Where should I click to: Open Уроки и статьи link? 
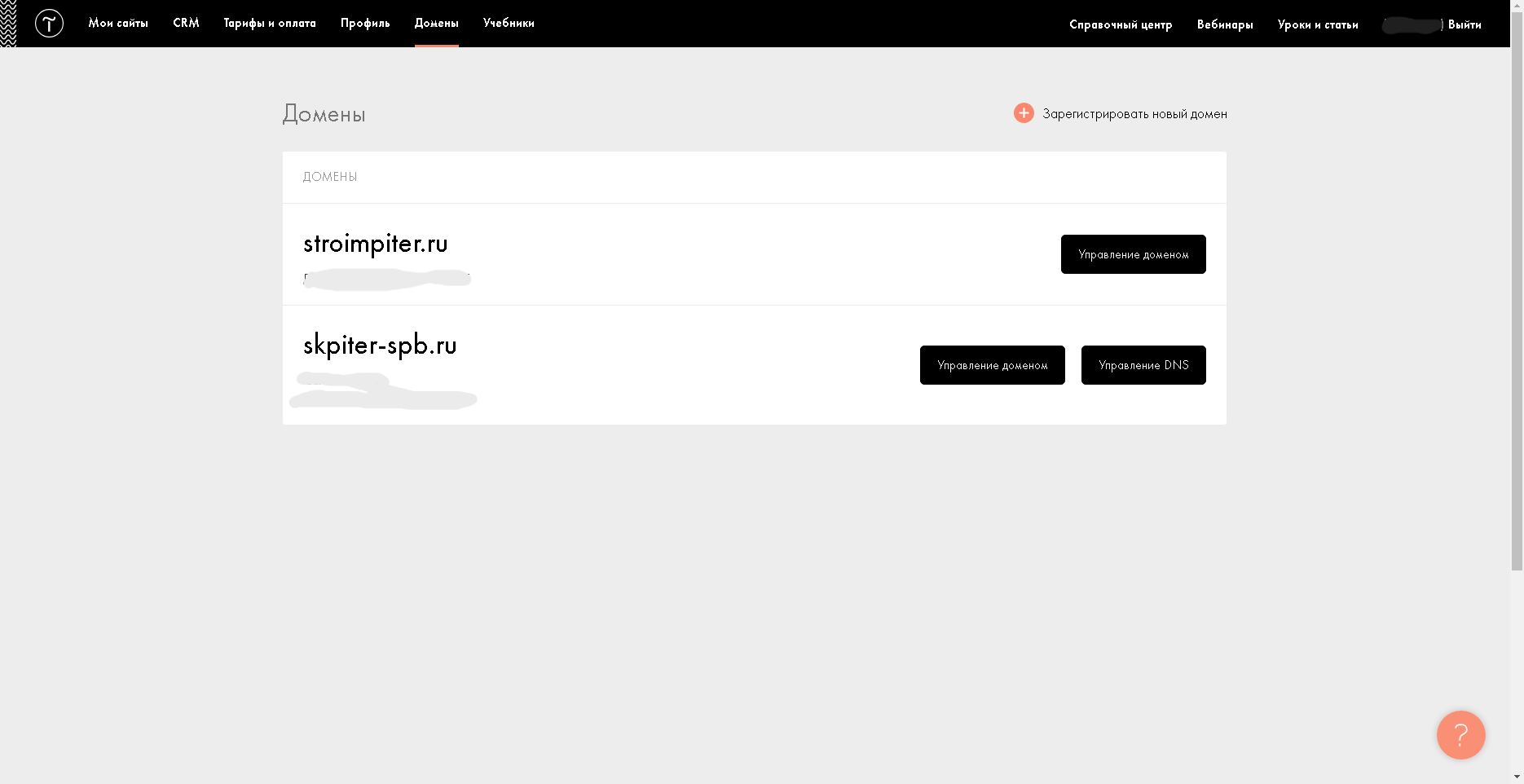coord(1318,24)
